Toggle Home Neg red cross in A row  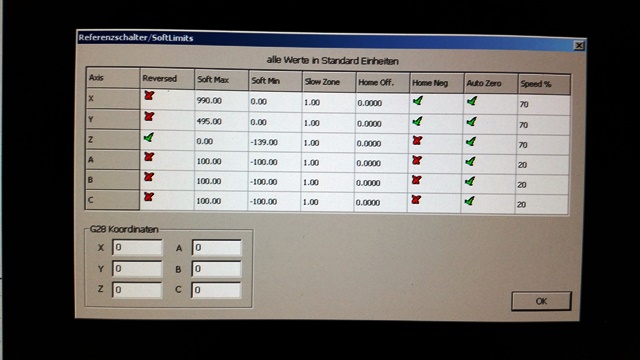(x=416, y=160)
